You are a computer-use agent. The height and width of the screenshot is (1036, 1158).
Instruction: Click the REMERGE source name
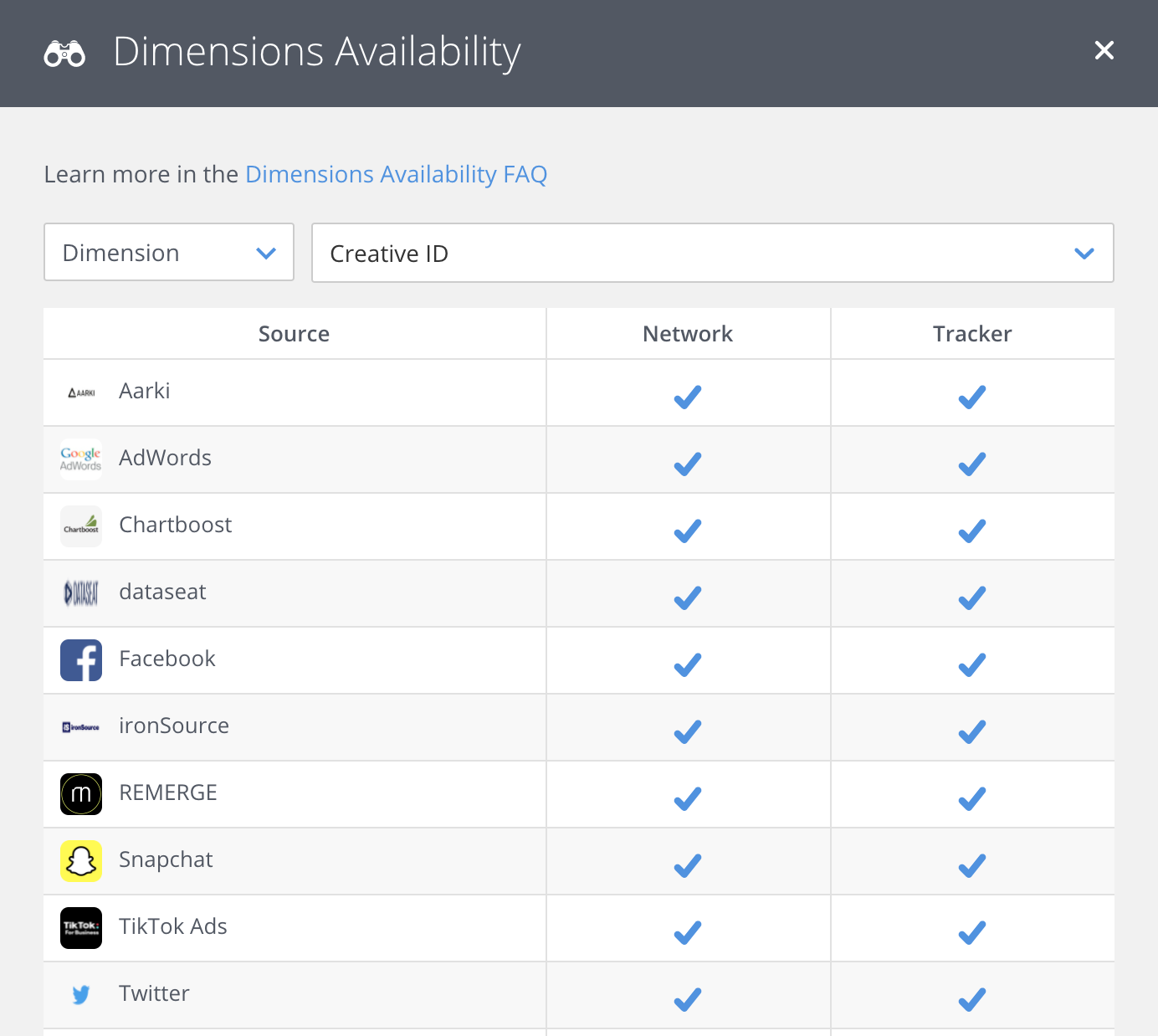tap(168, 792)
